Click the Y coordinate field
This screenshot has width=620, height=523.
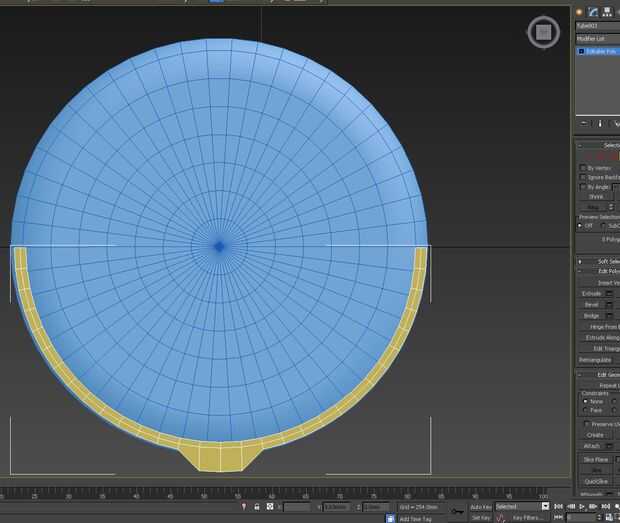(336, 507)
